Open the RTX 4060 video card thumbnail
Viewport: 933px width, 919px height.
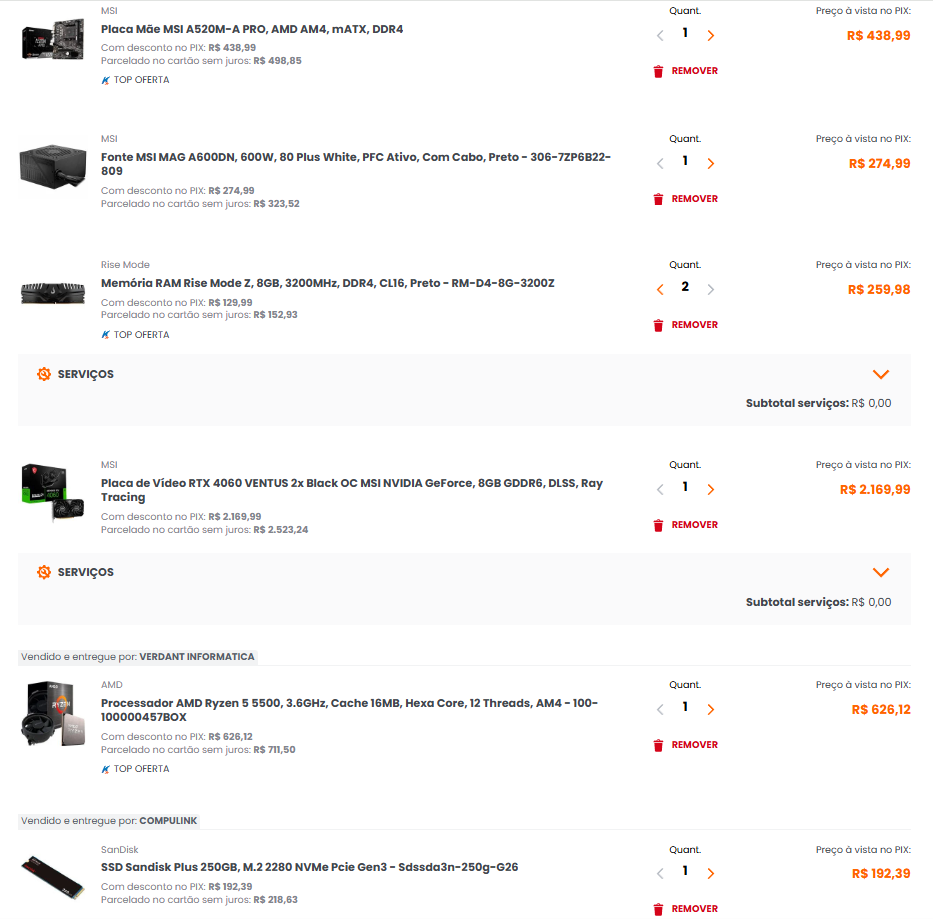(x=52, y=493)
